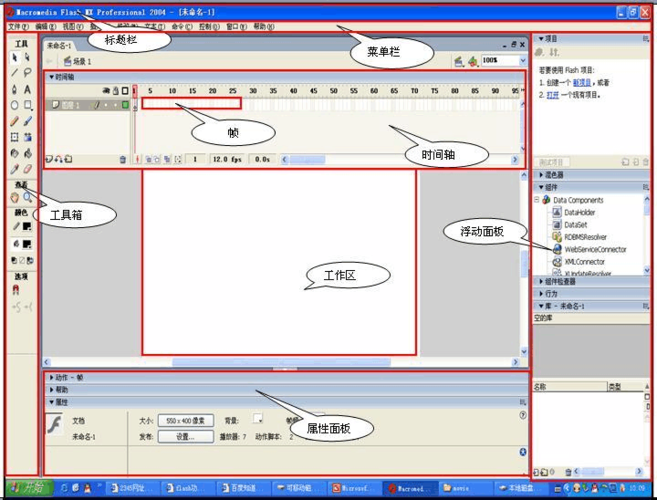Open the 视图 View menu
Image resolution: width=657 pixels, height=500 pixels.
tap(73, 26)
